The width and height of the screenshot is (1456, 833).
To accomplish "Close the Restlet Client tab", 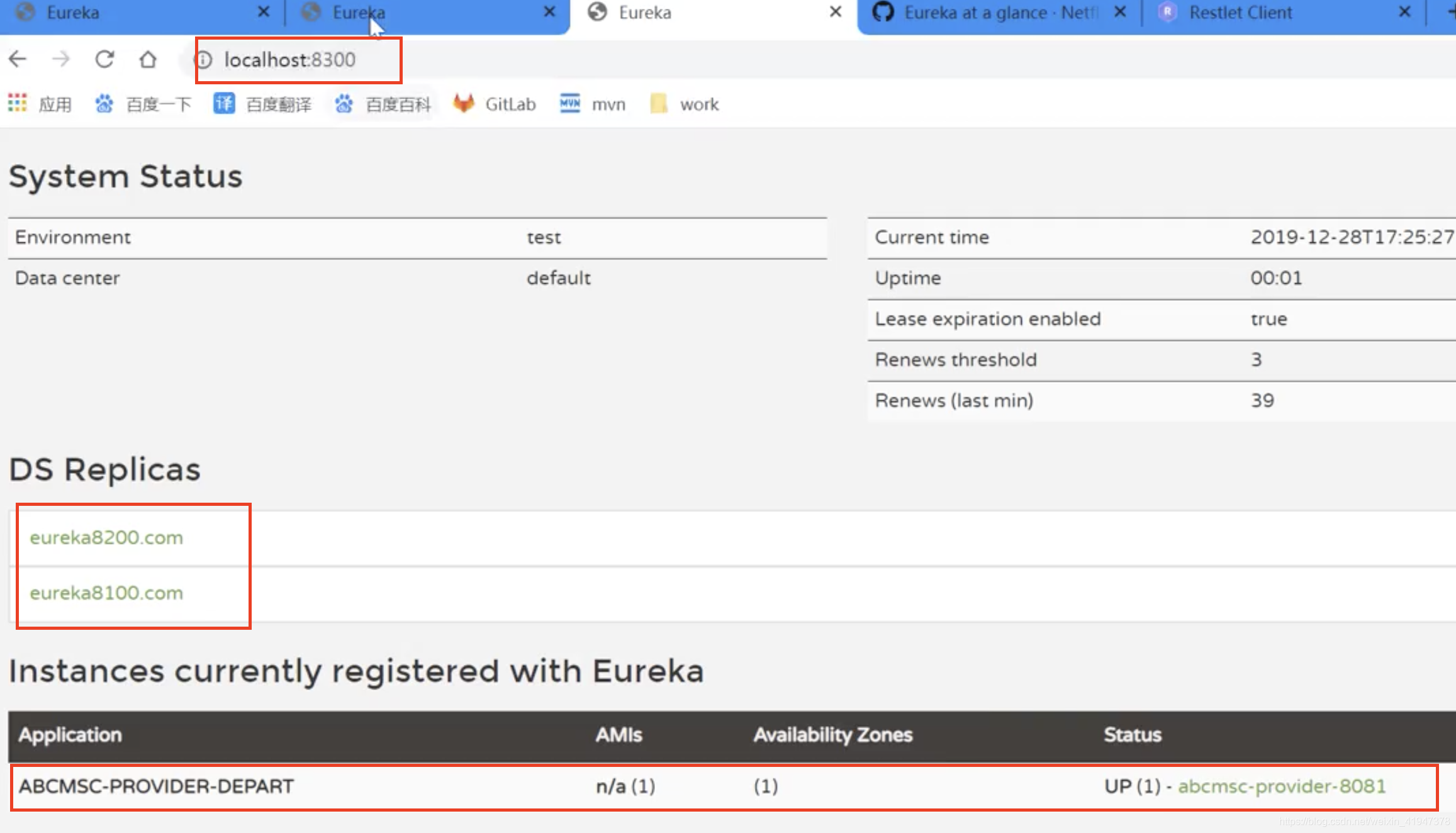I will click(1404, 12).
